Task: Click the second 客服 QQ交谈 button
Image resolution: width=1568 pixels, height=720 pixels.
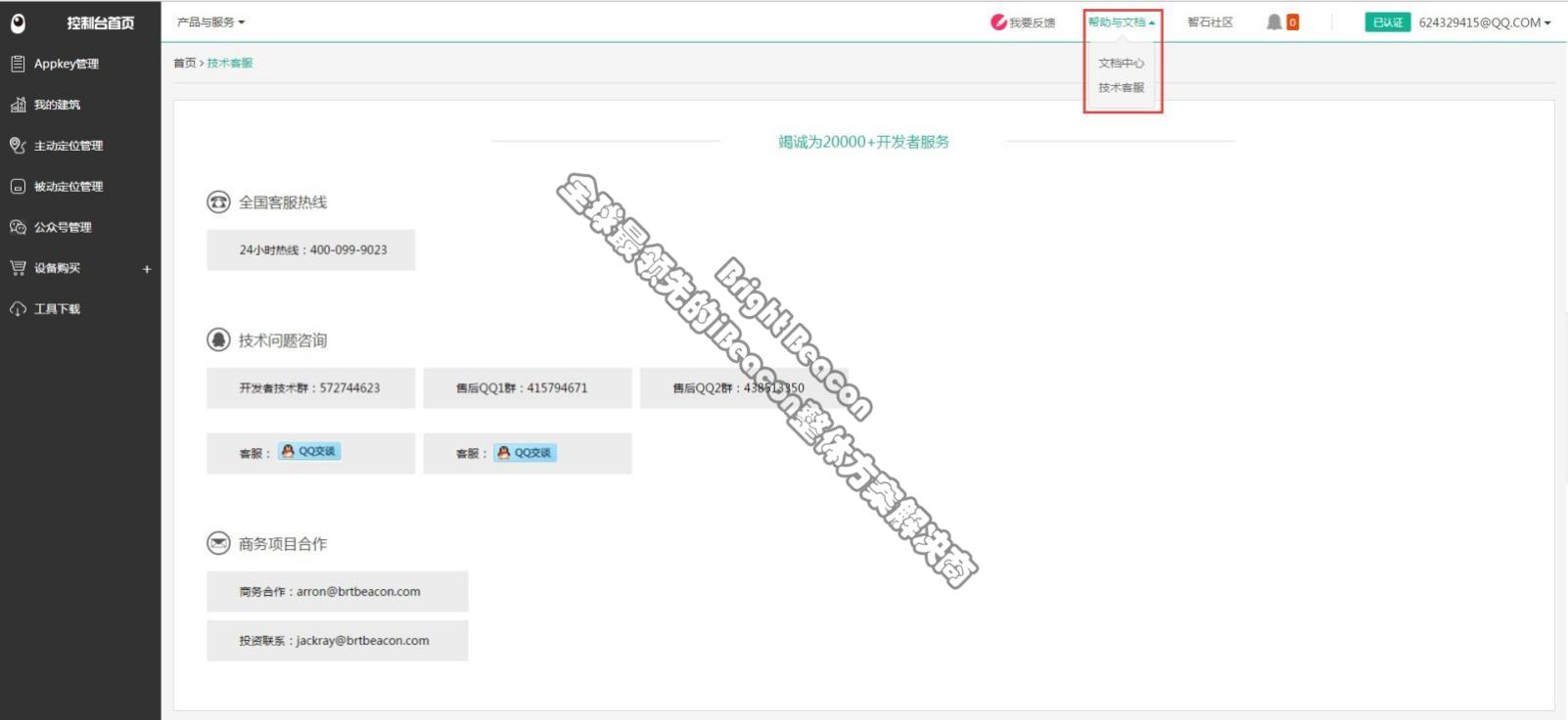Action: click(525, 452)
